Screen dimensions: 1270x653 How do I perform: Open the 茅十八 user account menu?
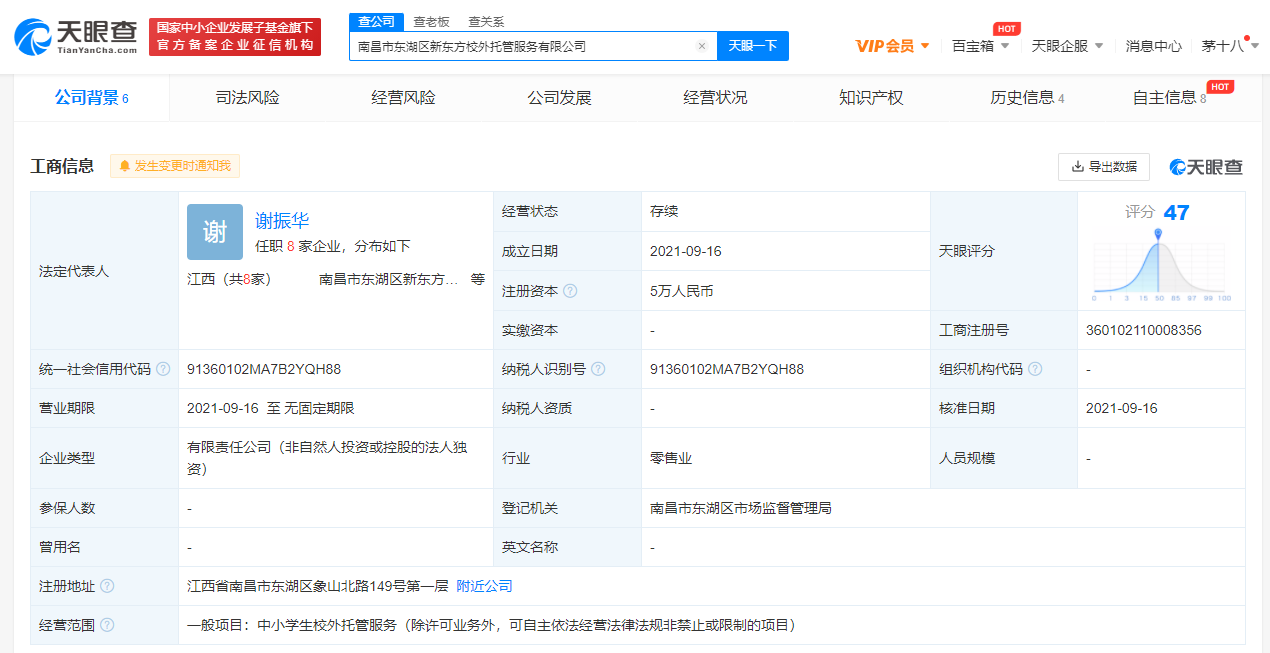coord(1228,46)
